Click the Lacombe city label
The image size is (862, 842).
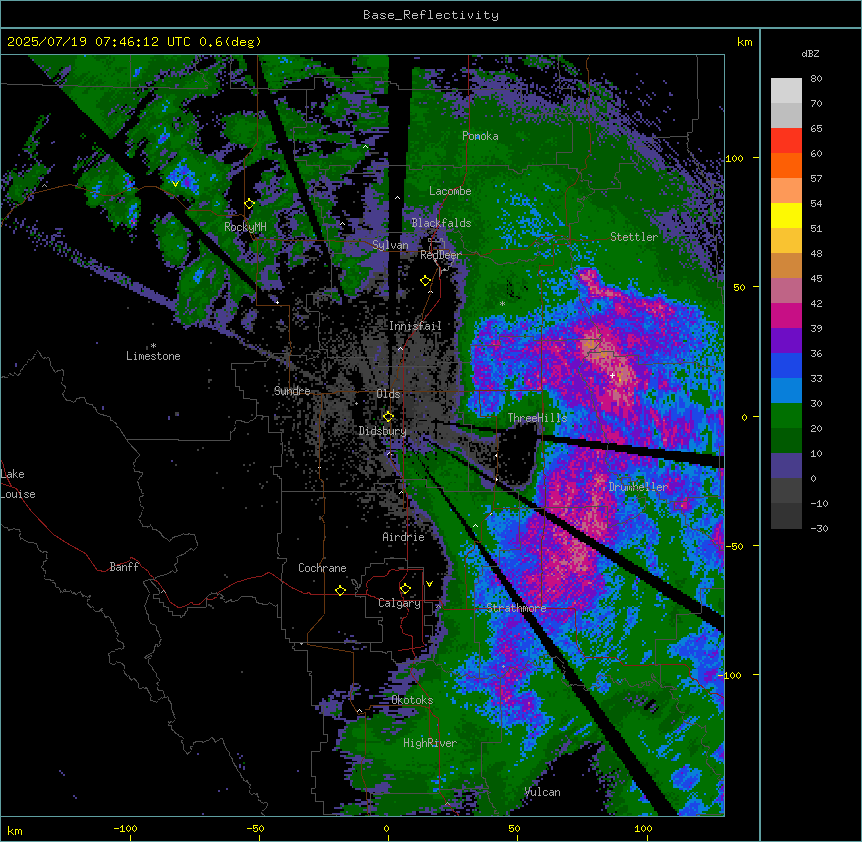(x=450, y=191)
